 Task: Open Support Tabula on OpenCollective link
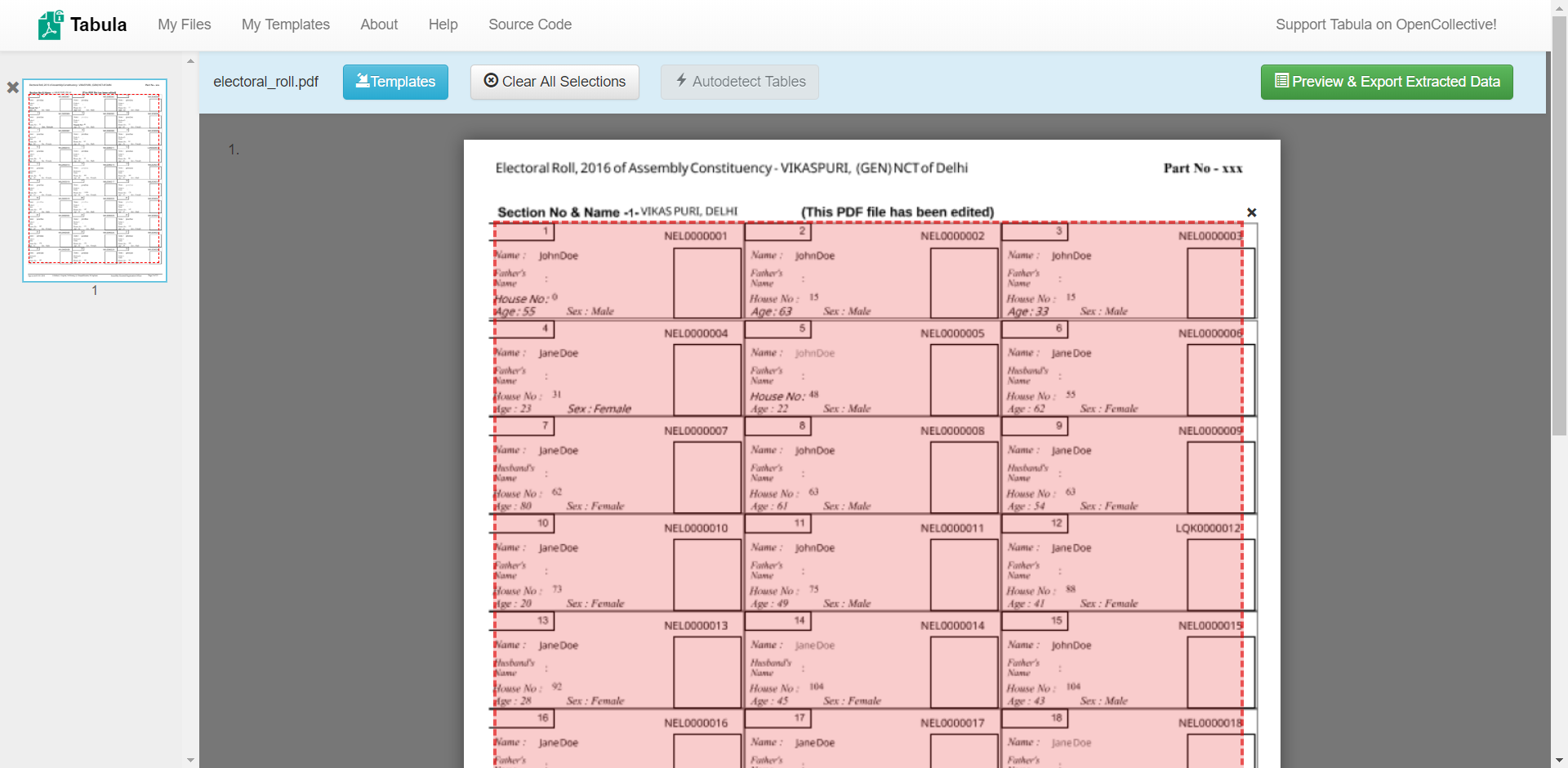tap(1385, 25)
